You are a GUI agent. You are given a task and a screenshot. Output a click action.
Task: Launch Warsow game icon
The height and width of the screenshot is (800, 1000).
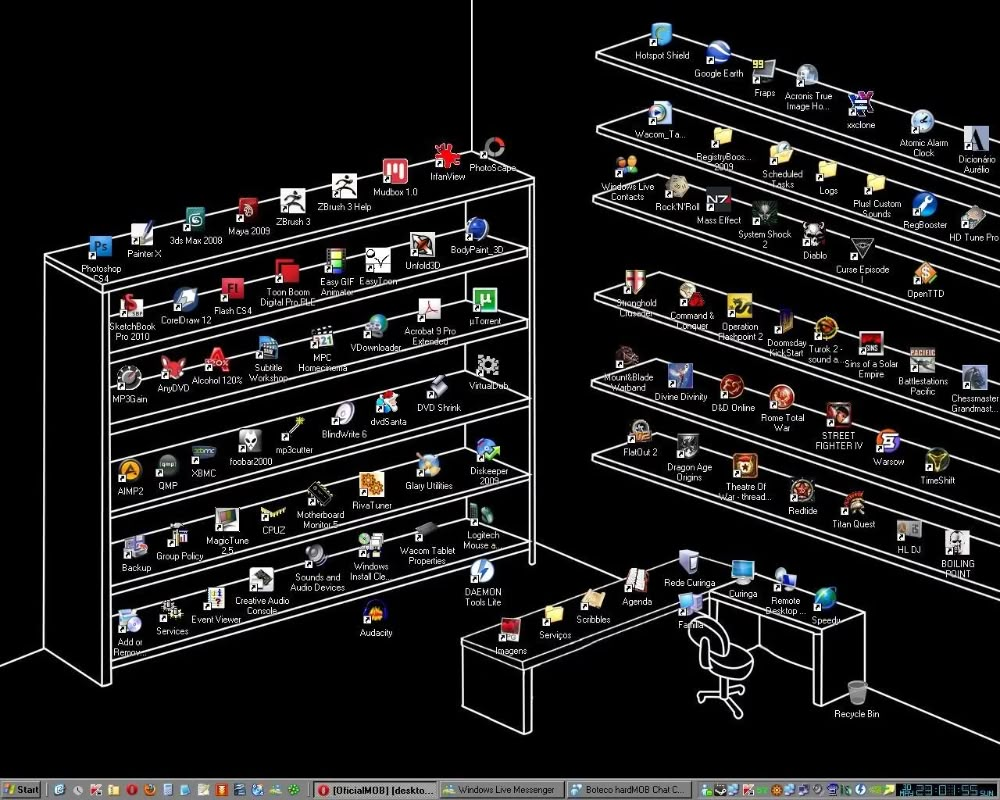[x=887, y=441]
